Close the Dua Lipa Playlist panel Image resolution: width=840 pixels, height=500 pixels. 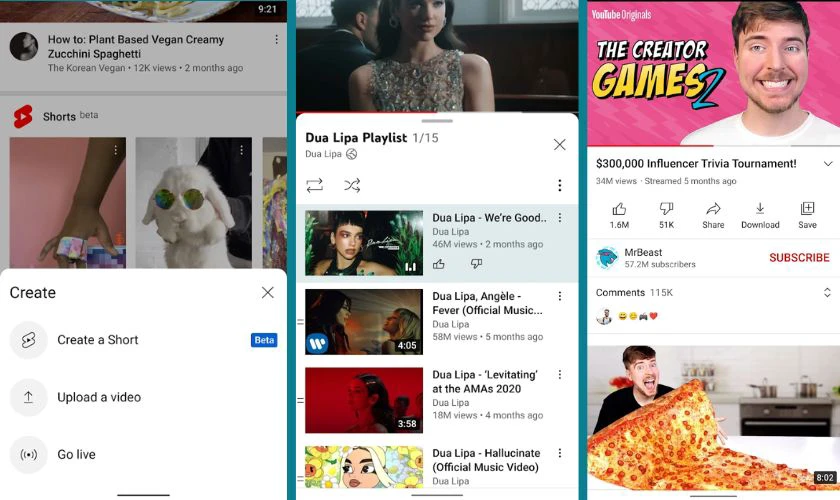(560, 144)
